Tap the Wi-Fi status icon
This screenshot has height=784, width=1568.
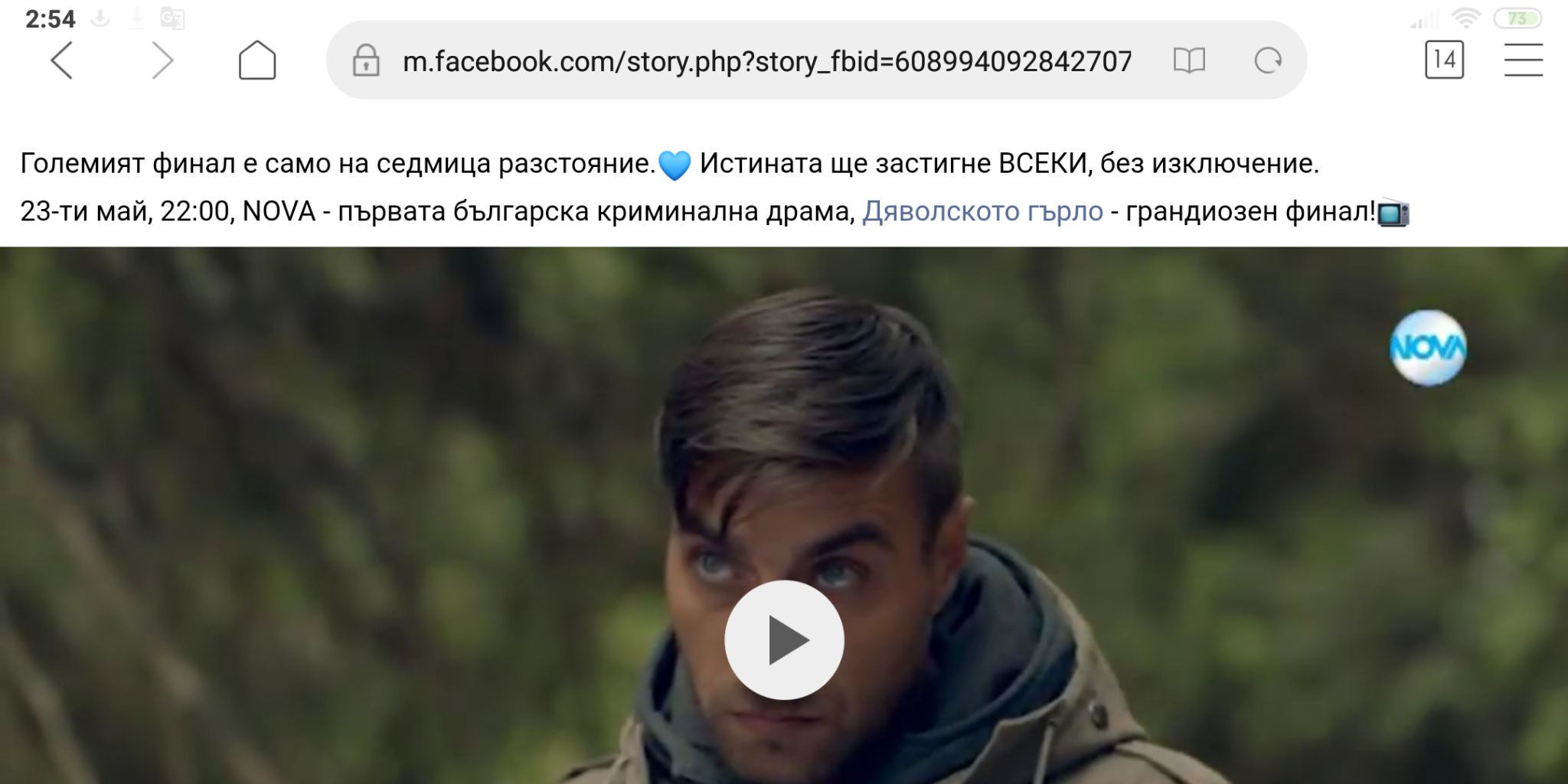pos(1466,18)
